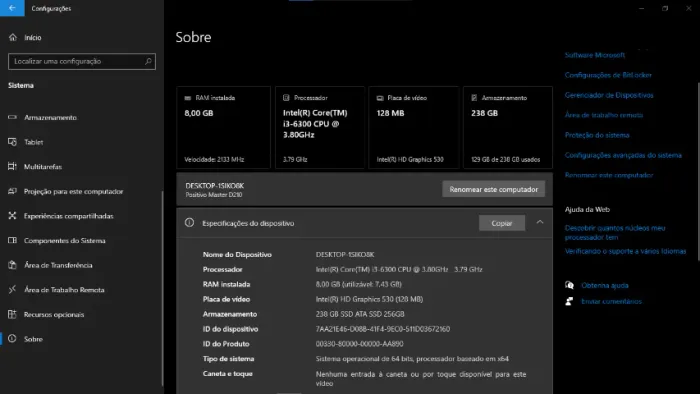Open Descobrir quantos núcleos meu processador tem
This screenshot has height=394, width=700.
[615, 232]
